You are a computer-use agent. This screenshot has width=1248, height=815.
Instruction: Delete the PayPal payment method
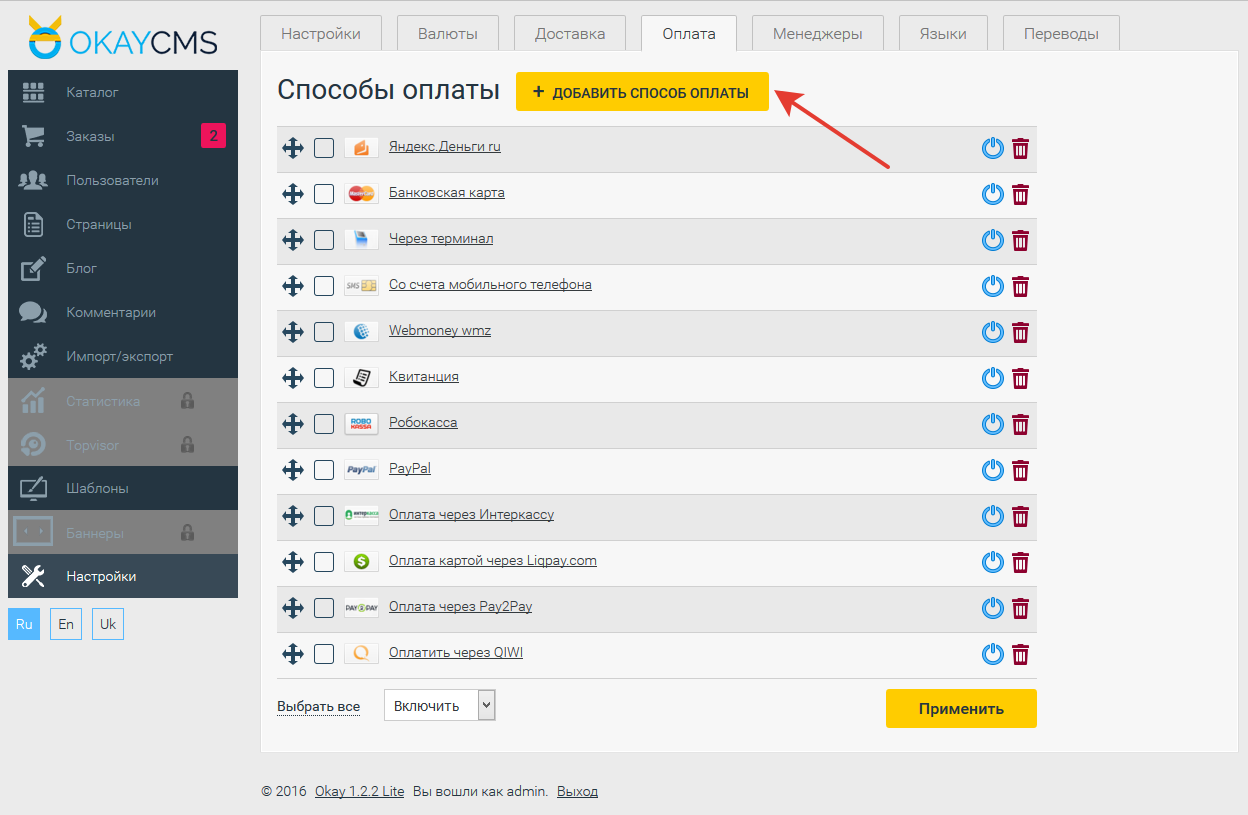pos(1020,471)
